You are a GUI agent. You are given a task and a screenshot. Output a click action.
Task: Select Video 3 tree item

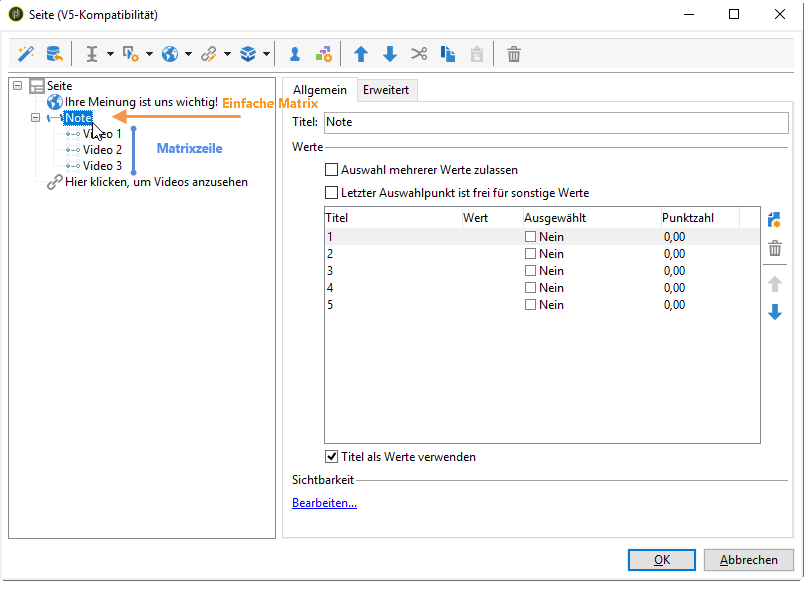tap(102, 166)
